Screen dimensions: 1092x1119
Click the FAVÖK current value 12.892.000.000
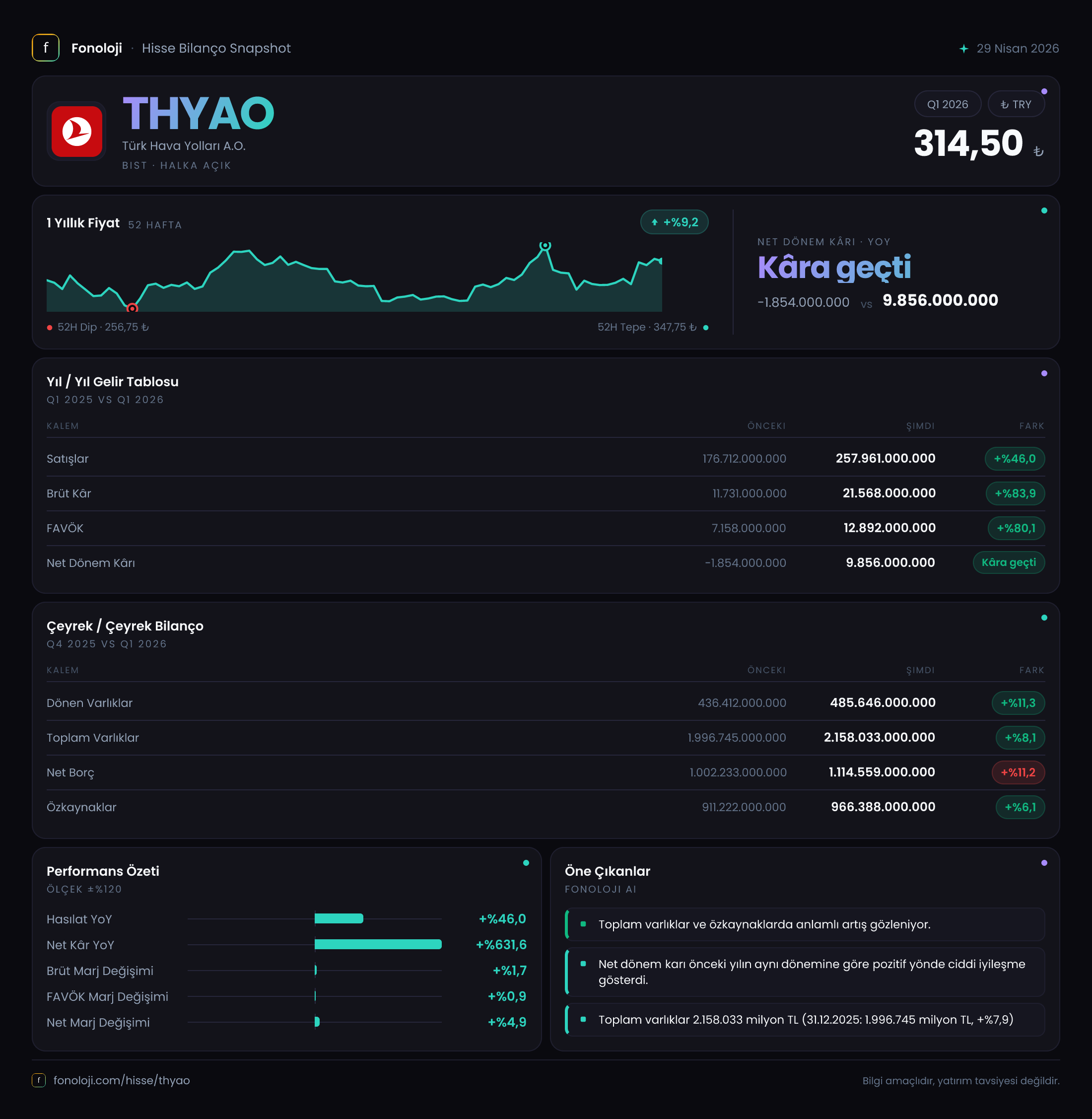tap(889, 528)
